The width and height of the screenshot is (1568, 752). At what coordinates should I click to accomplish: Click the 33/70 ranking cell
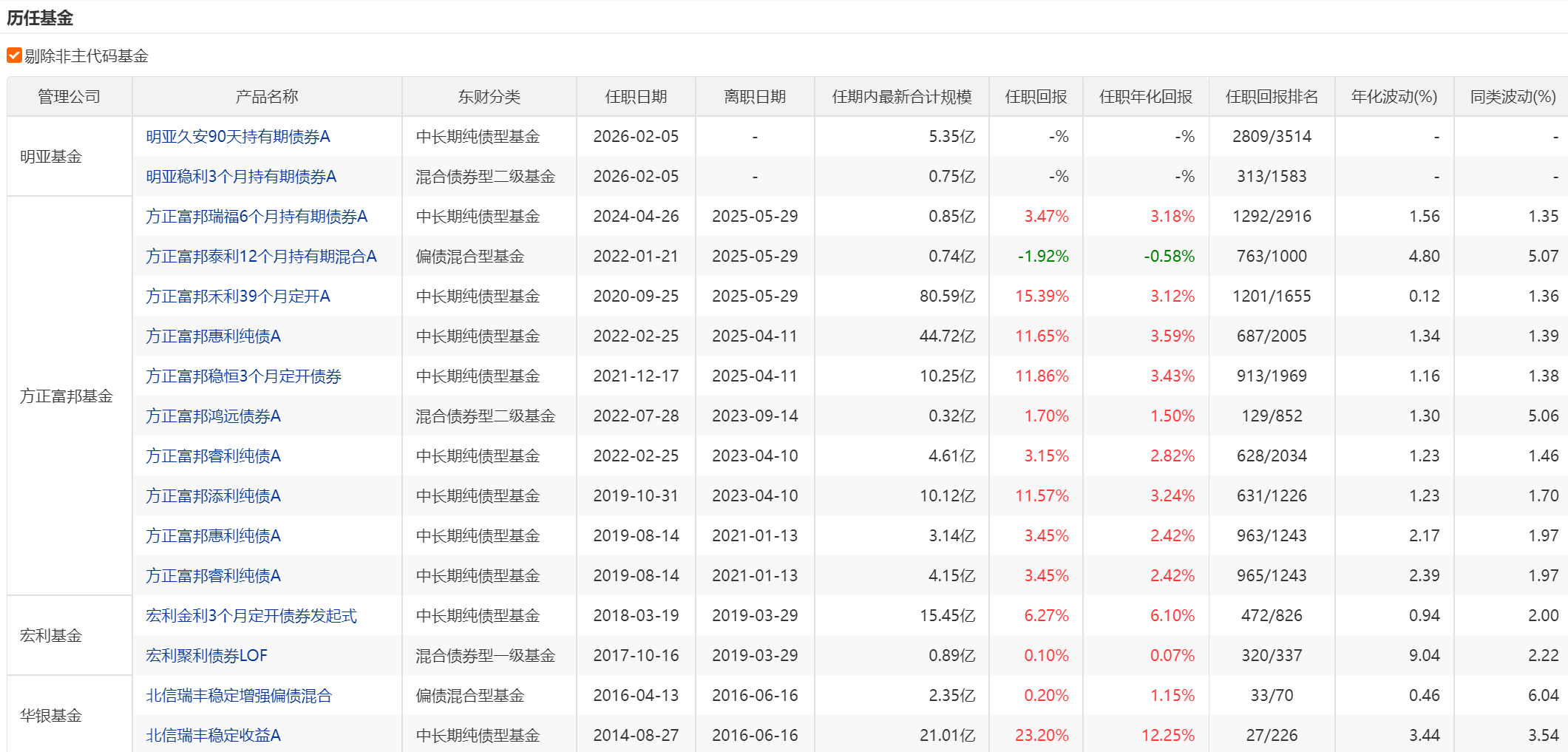pyautogui.click(x=1272, y=696)
